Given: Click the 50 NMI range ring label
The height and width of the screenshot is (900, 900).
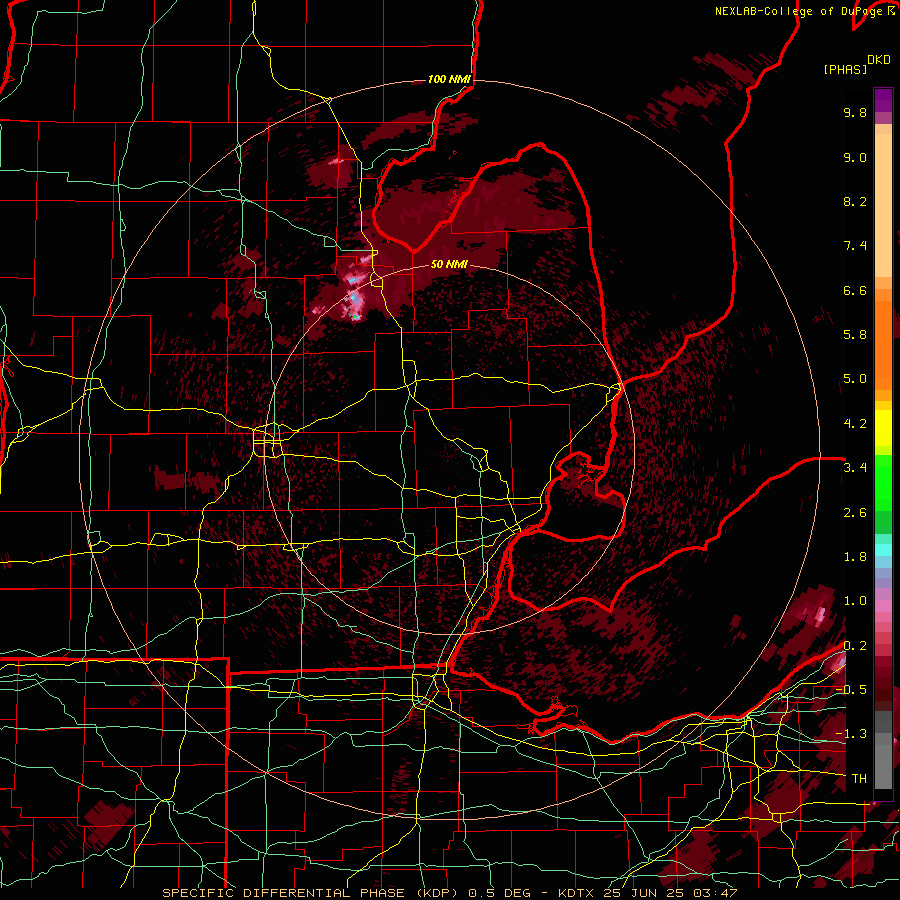Looking at the screenshot, I should [449, 265].
